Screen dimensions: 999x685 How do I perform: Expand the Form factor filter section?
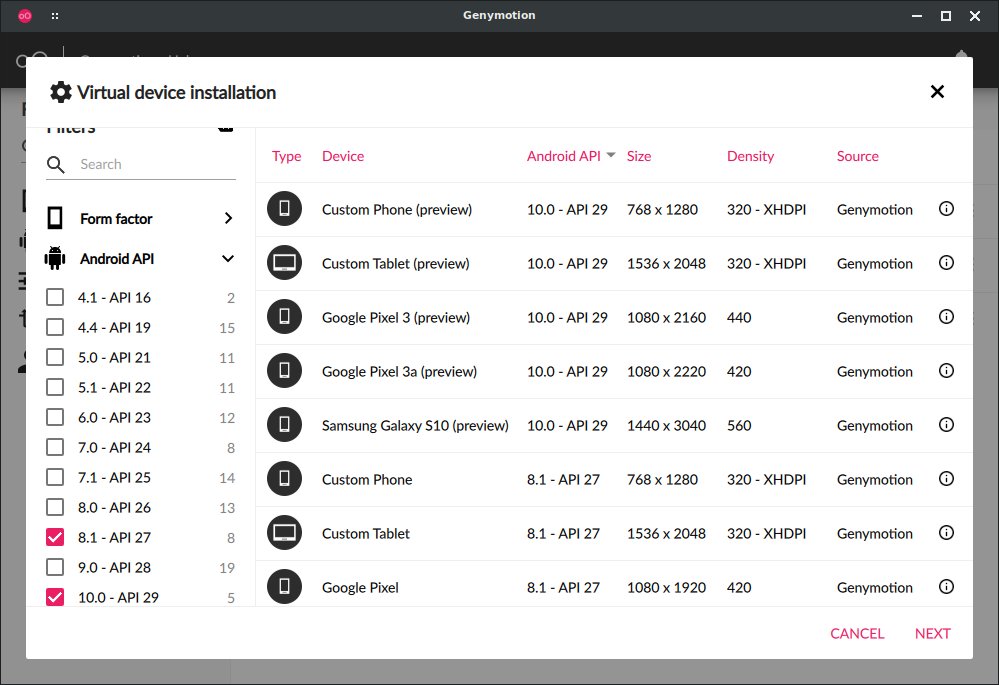pyautogui.click(x=228, y=218)
